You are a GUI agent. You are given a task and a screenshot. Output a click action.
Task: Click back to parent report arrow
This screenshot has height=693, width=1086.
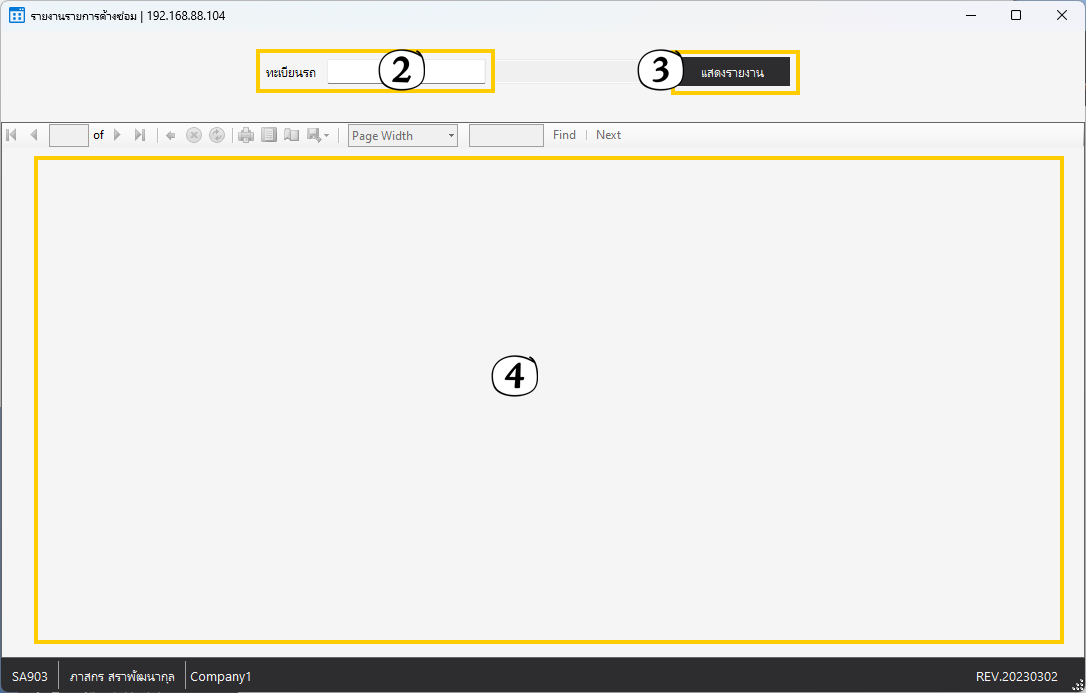171,135
